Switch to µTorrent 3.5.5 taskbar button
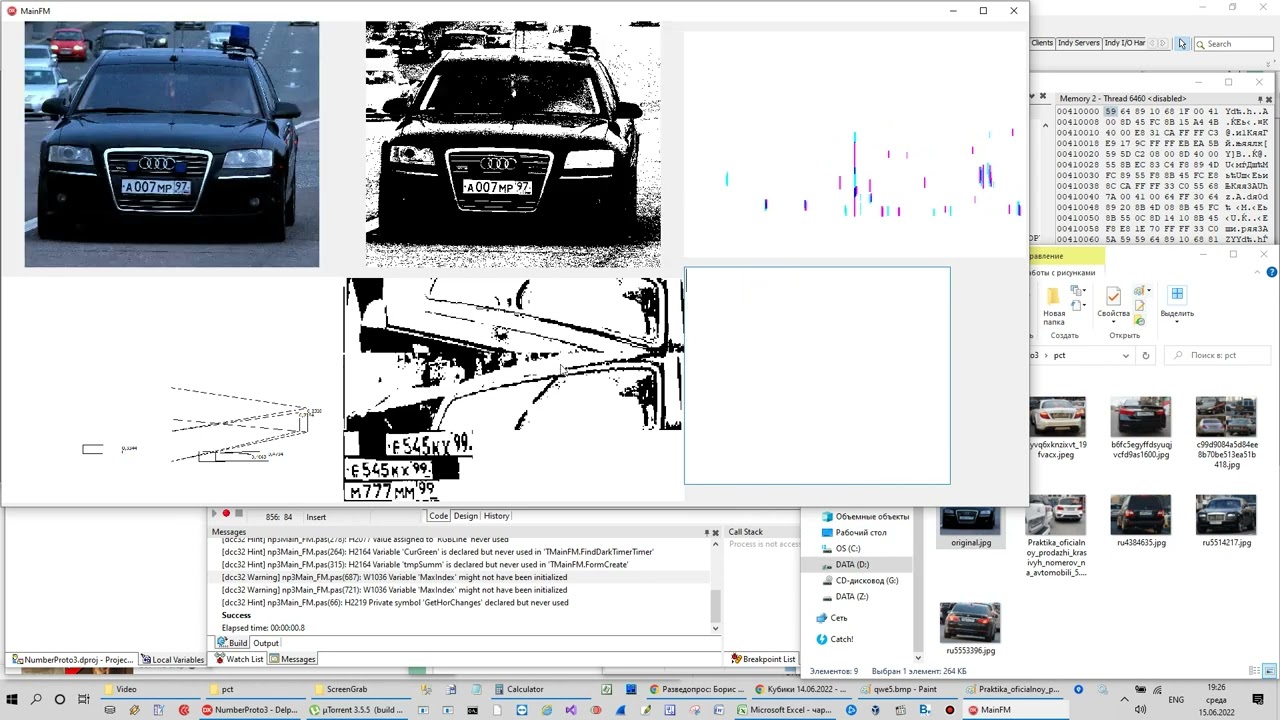The image size is (1280, 720). click(x=356, y=710)
